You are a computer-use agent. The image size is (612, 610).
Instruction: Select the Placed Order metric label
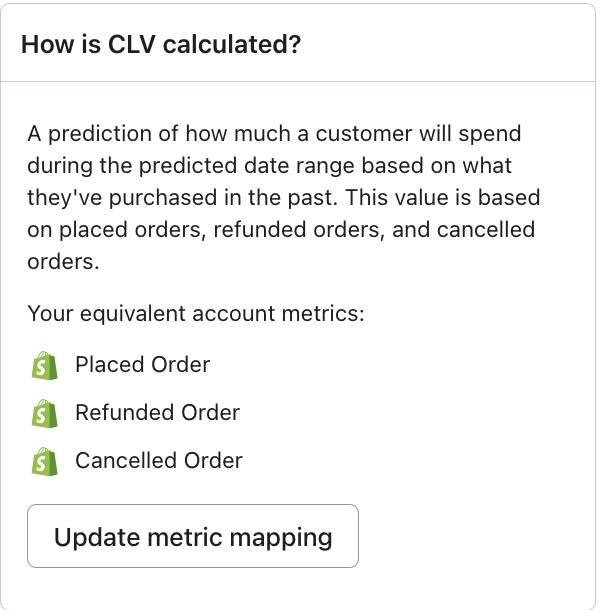[142, 365]
